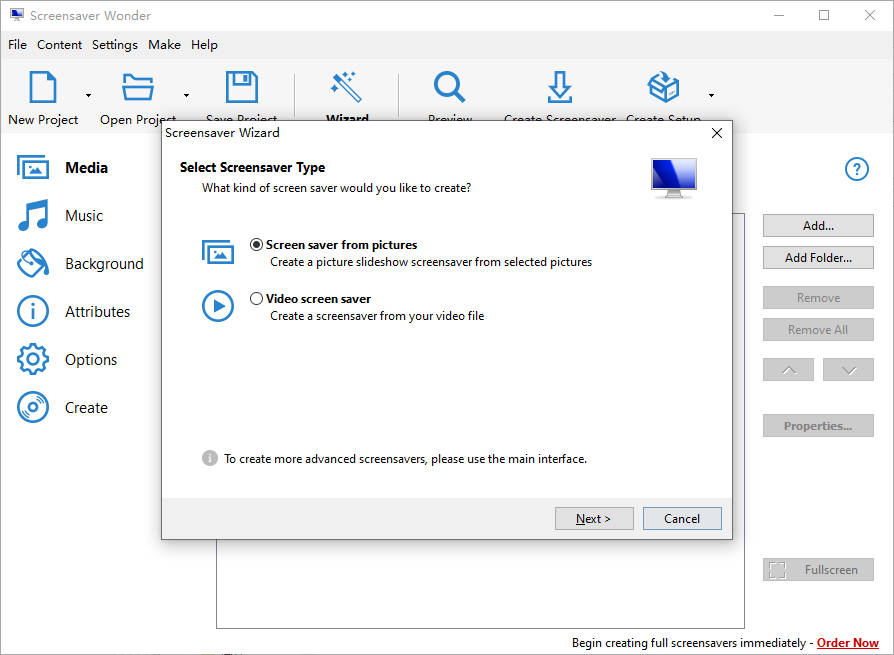This screenshot has height=655, width=894.
Task: Open the Settings menu
Action: [x=115, y=45]
